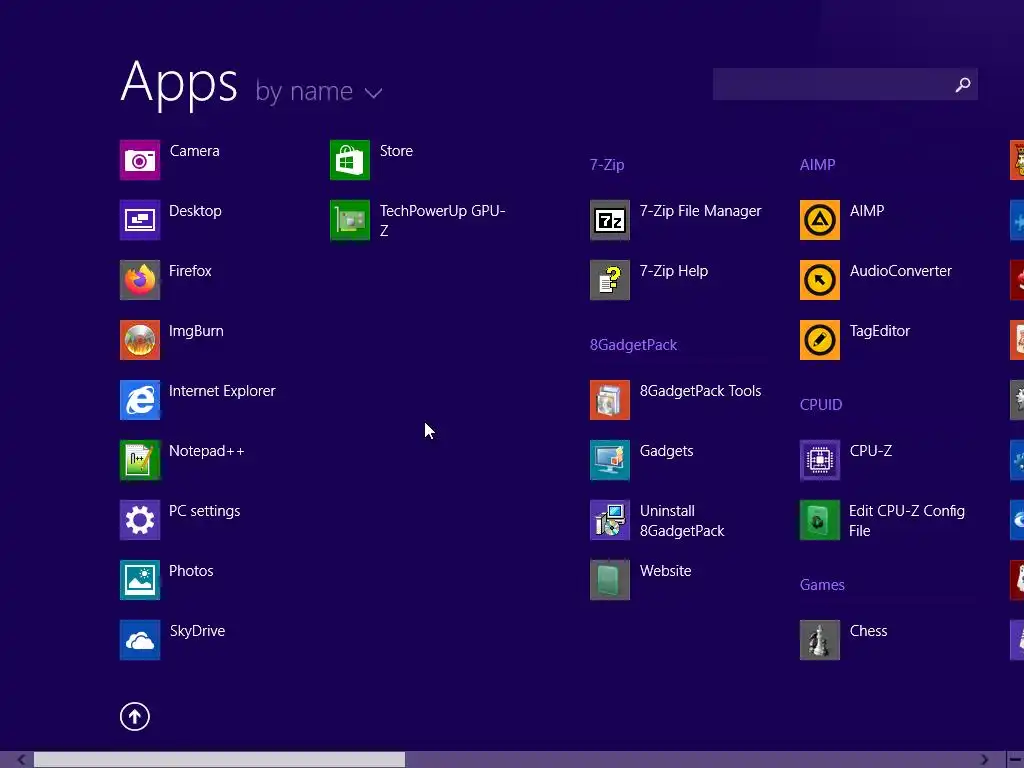Launch the AIMP player icon
This screenshot has height=768, width=1024.
pos(820,220)
